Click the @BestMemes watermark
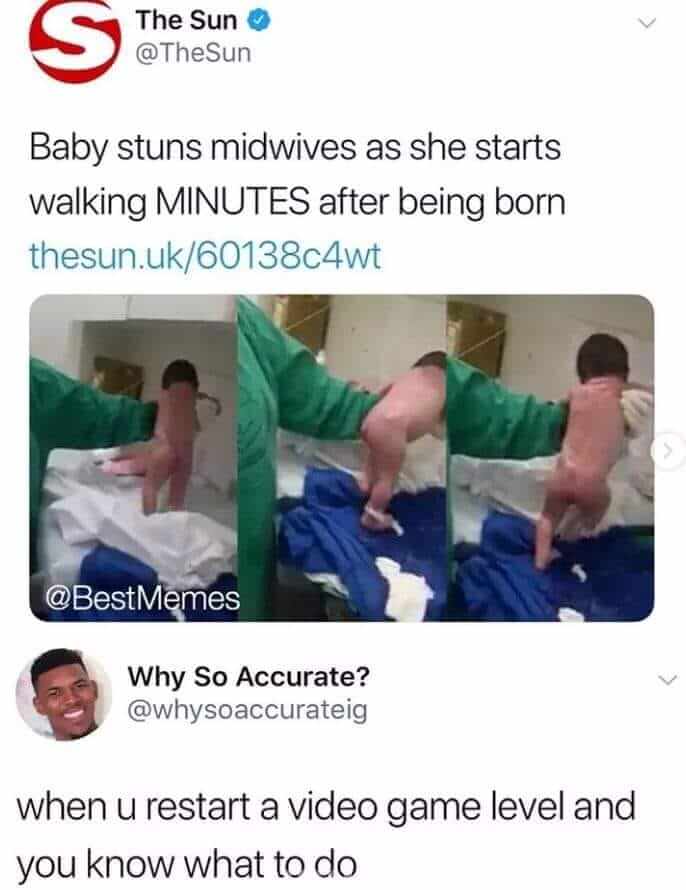Viewport: 686px width, 890px height. point(142,598)
